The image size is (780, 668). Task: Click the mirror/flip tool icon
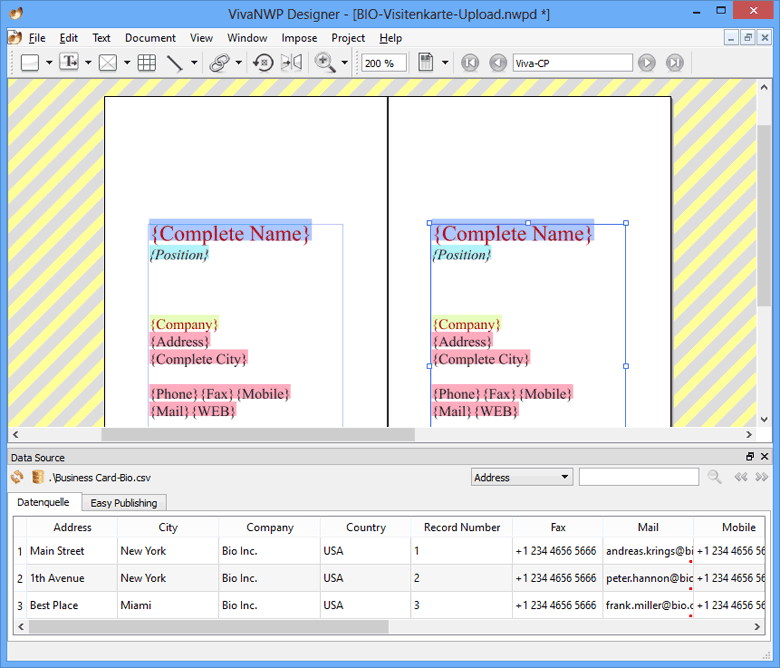coord(291,62)
